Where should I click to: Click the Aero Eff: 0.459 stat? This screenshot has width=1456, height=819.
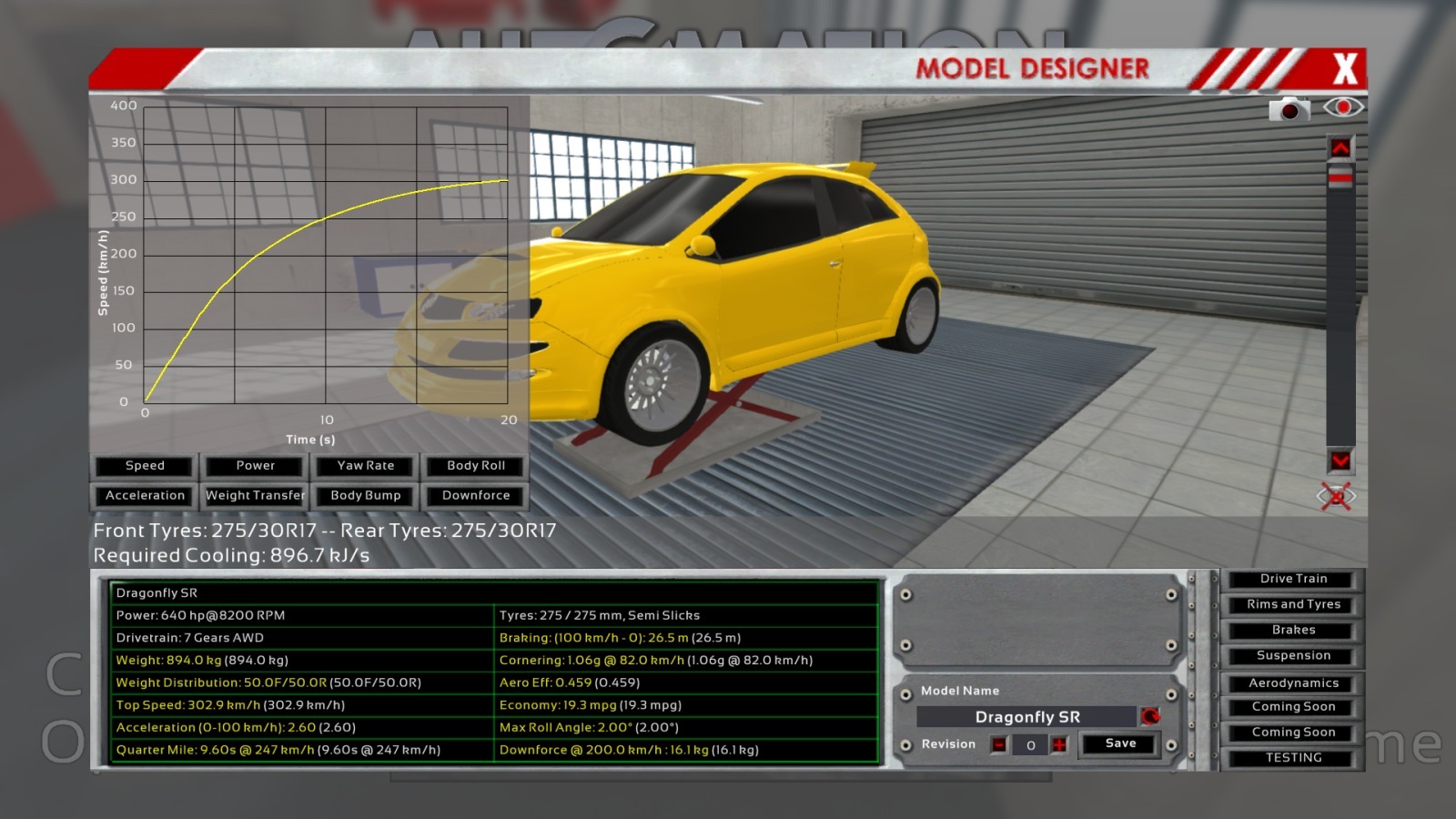click(x=686, y=682)
